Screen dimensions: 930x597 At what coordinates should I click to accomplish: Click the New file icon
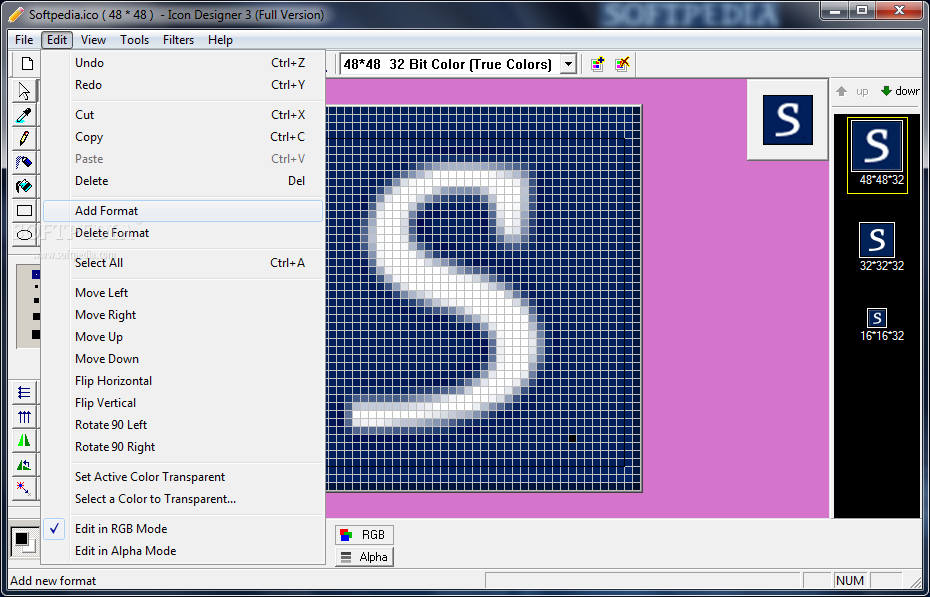point(27,63)
